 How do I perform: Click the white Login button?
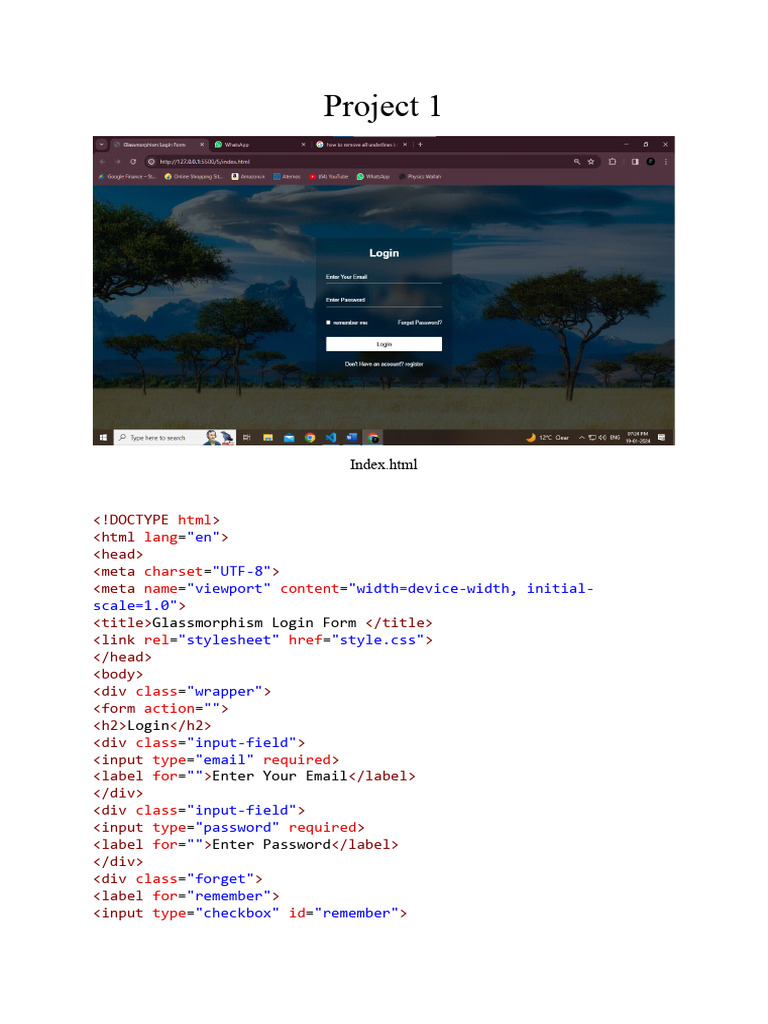384,344
